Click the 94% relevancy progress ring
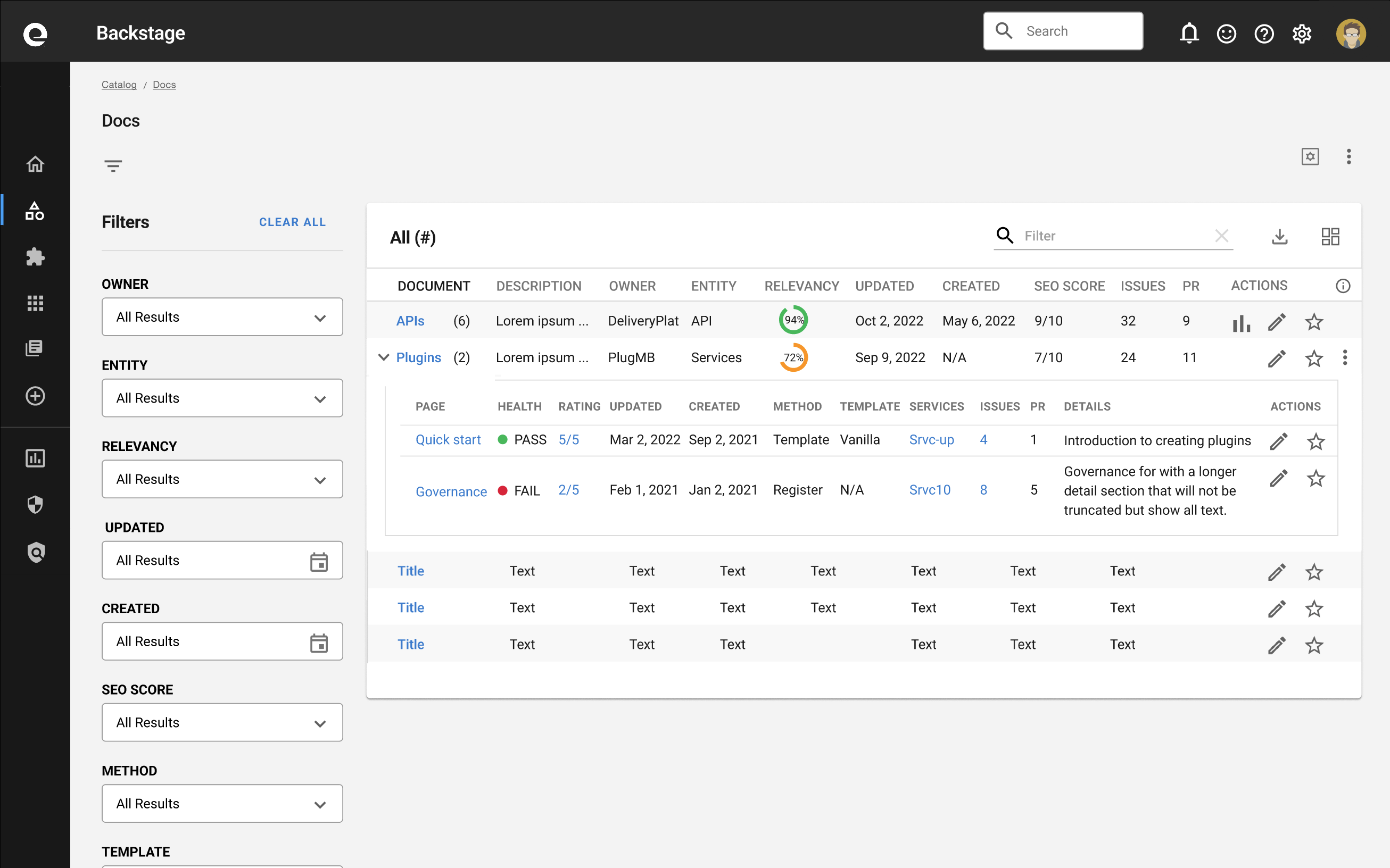1390x868 pixels. [793, 320]
